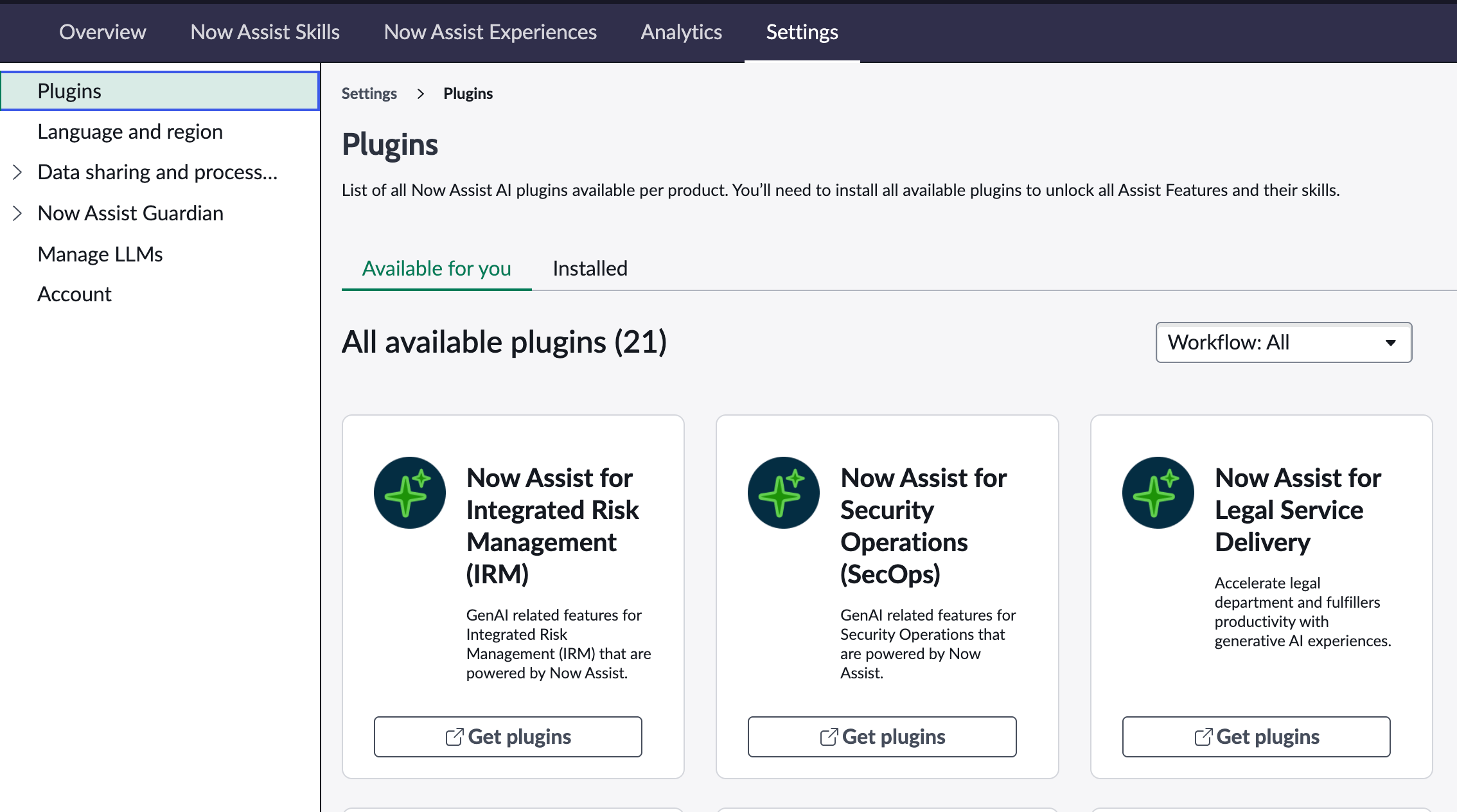
Task: Open the Workflow: All dropdown
Action: pyautogui.click(x=1284, y=342)
